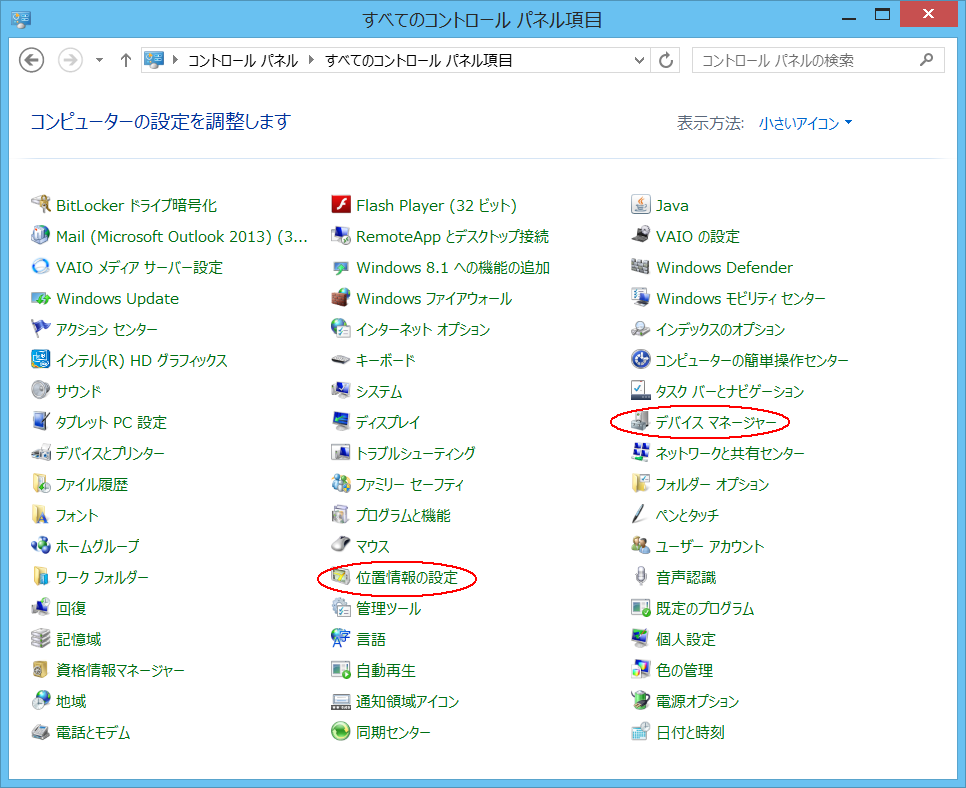Click the forward navigation arrow button

[x=70, y=60]
